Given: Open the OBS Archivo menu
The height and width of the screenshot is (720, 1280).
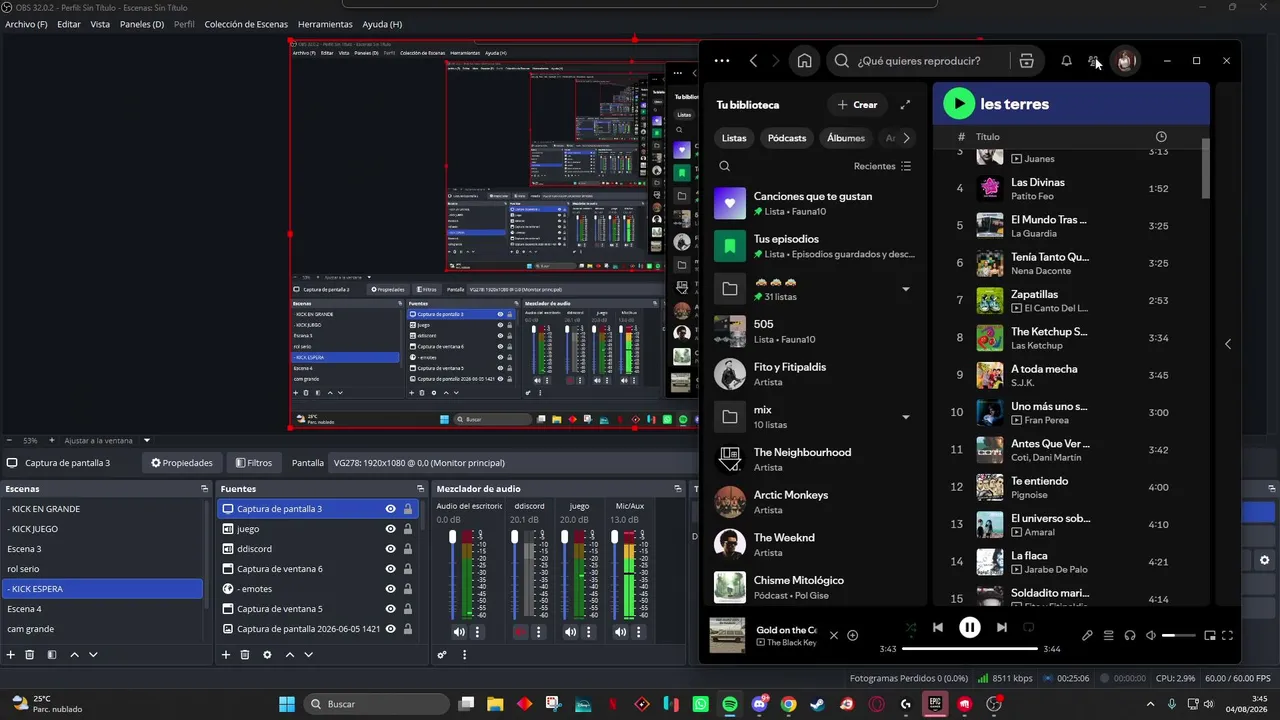Looking at the screenshot, I should pos(26,24).
